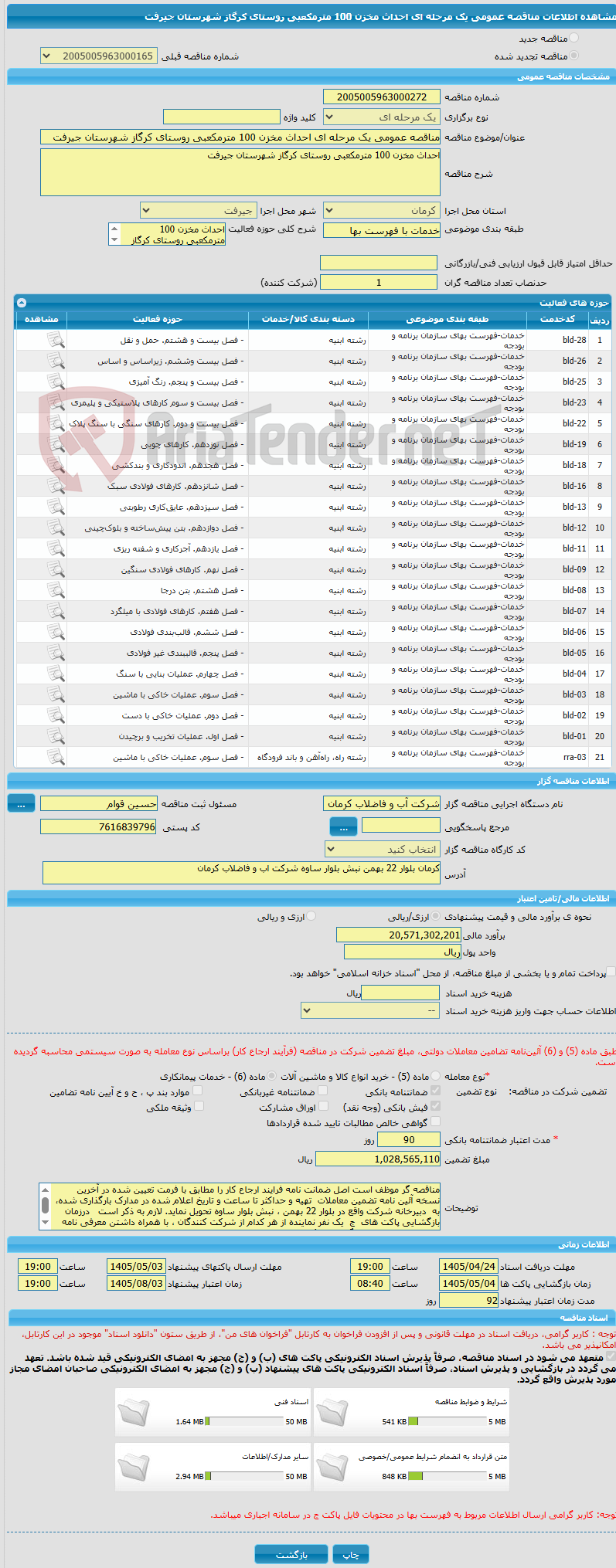
Task: Open the استان محل اجرا dropdown
Action: coord(382,210)
